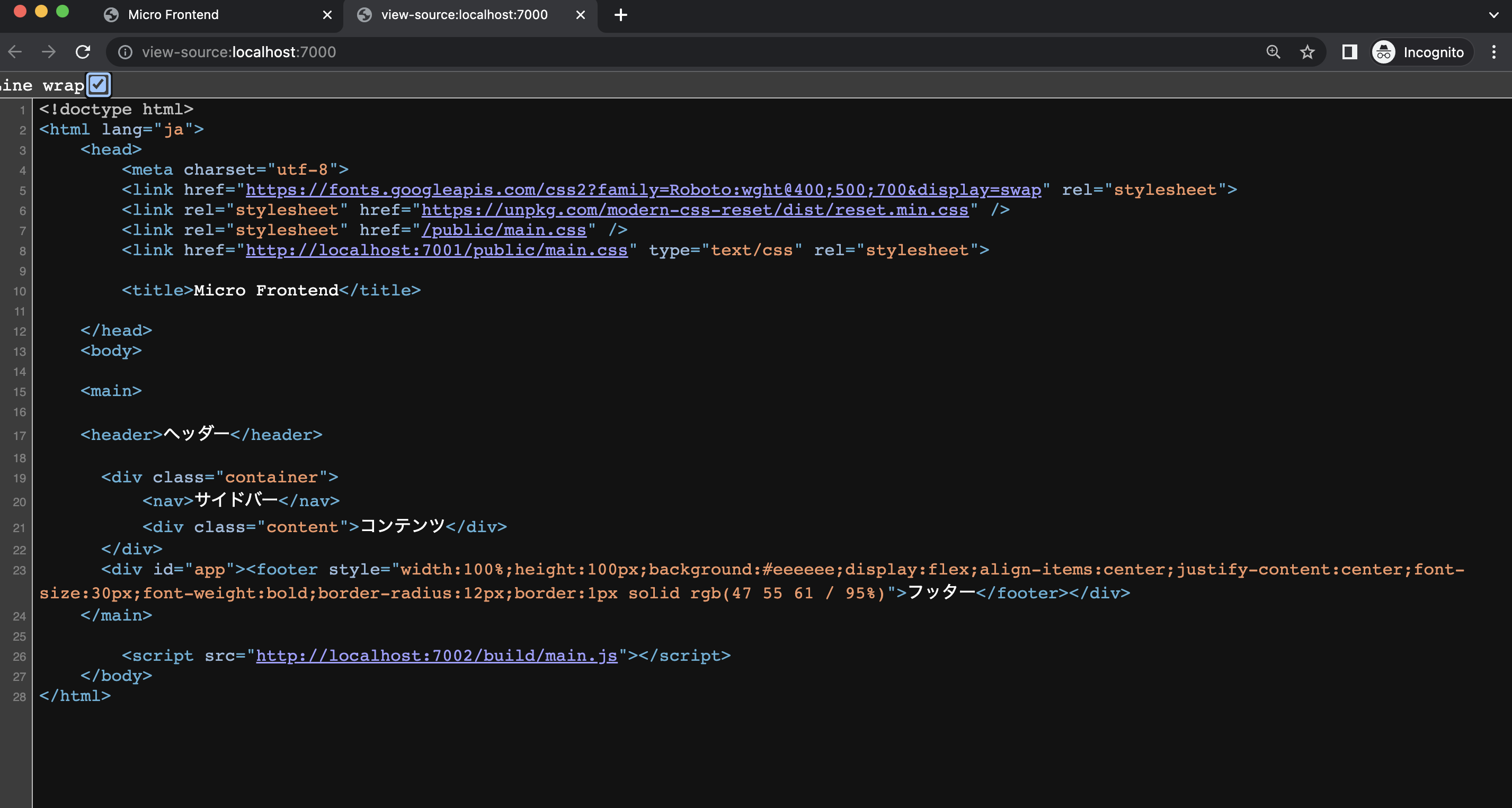Expand the browser tabs dropdown arrow
Screen dimensions: 1512x808
1494,15
